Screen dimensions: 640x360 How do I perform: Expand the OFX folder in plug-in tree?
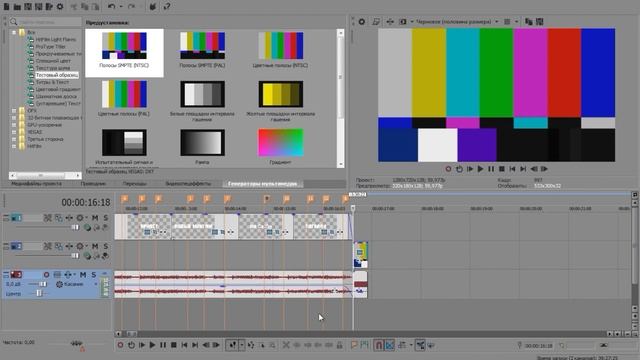(14, 111)
